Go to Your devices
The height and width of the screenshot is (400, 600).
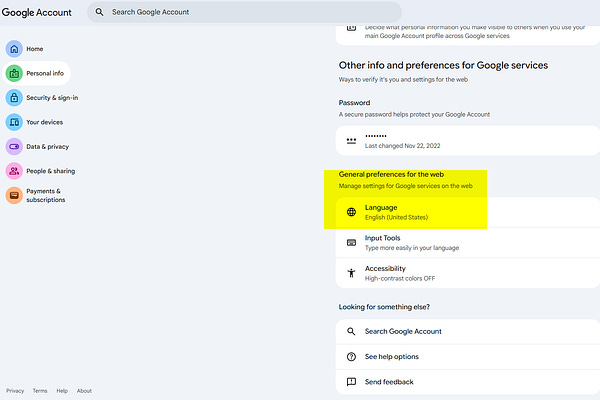click(x=34, y=122)
